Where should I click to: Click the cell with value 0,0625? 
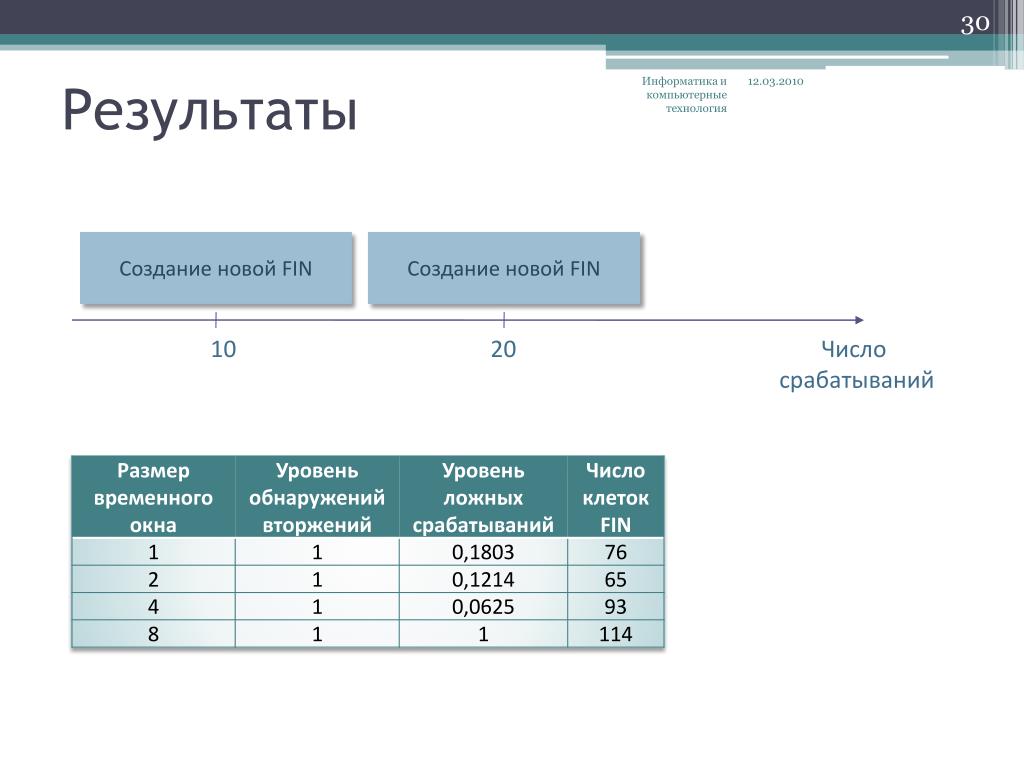483,607
